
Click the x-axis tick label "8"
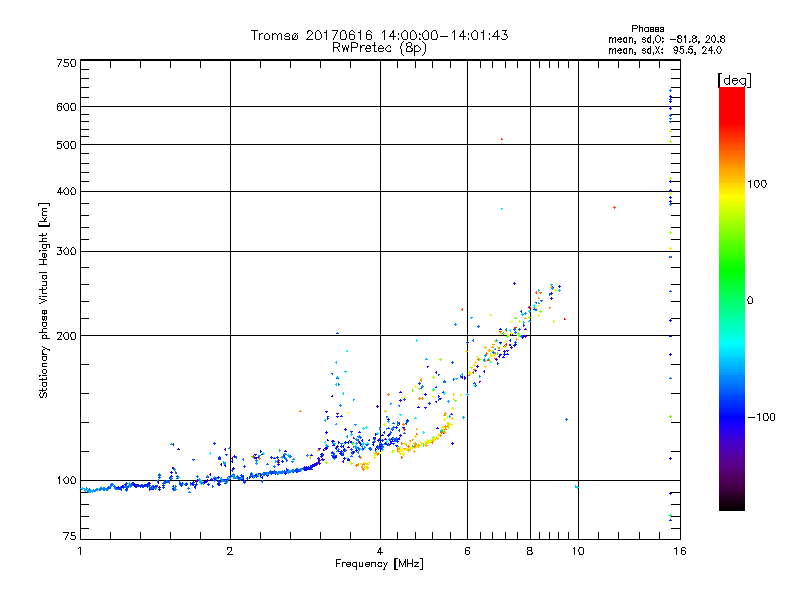click(x=530, y=551)
